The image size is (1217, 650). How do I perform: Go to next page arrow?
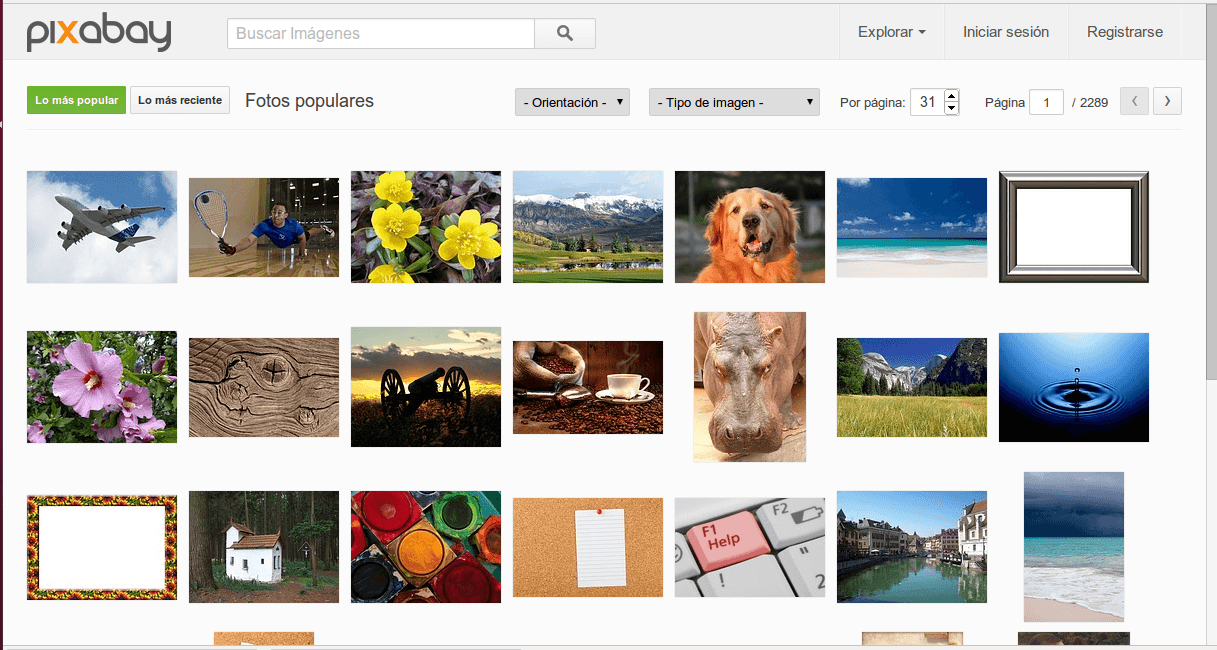click(1167, 101)
